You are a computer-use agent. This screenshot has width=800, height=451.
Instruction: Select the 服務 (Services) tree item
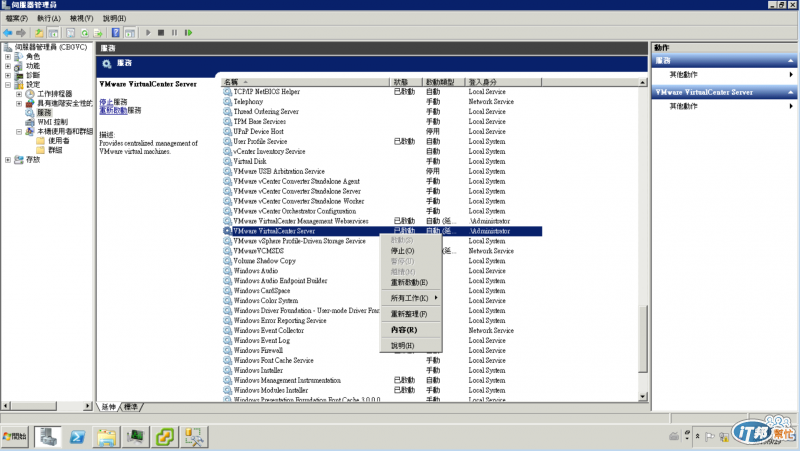coord(44,113)
